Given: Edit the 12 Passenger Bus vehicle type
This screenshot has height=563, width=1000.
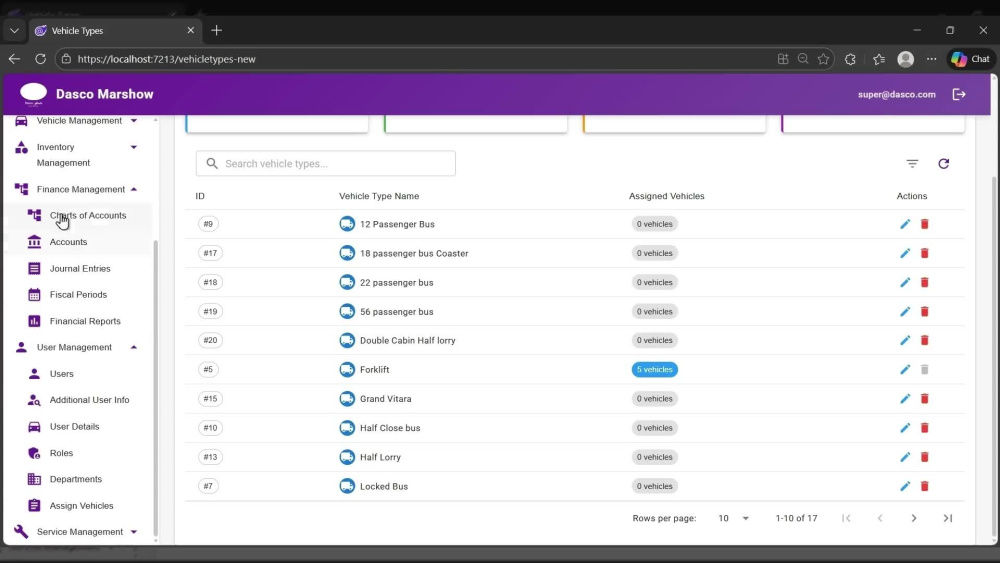Looking at the screenshot, I should point(905,224).
